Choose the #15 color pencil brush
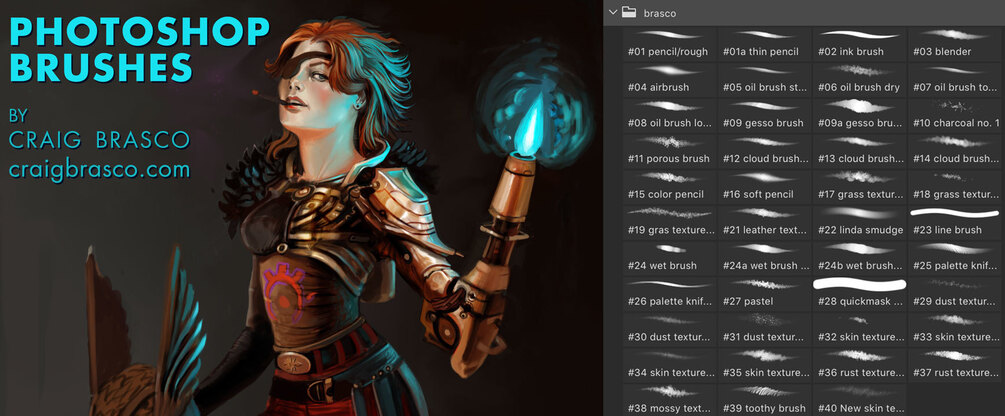Image resolution: width=1005 pixels, height=416 pixels. (670, 187)
